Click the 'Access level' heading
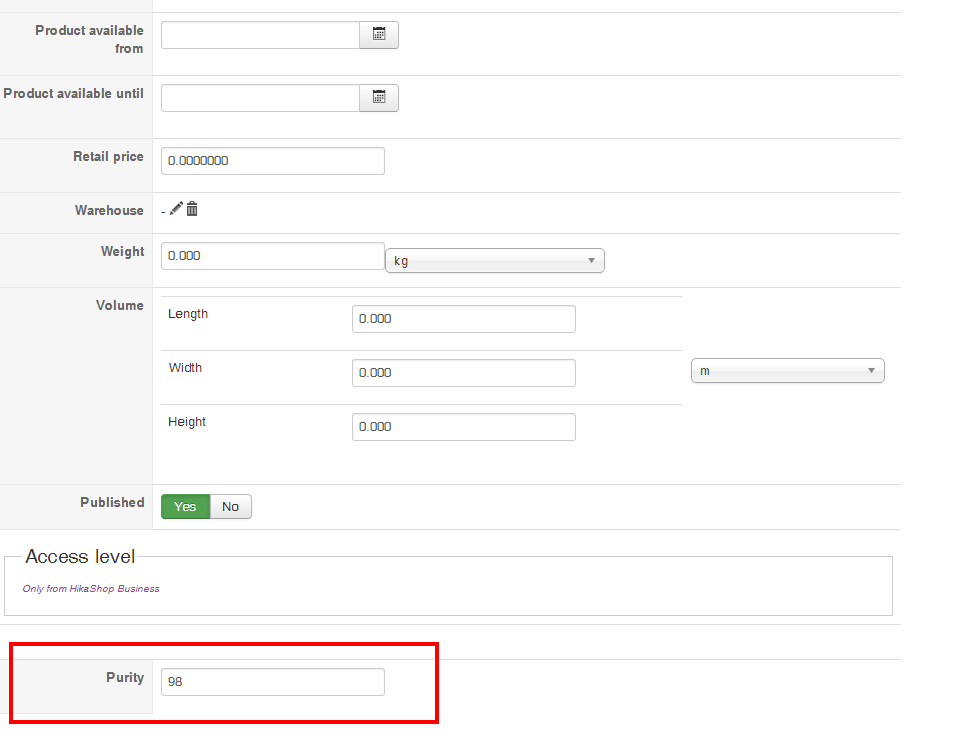Viewport: 973px width, 754px height. point(80,557)
